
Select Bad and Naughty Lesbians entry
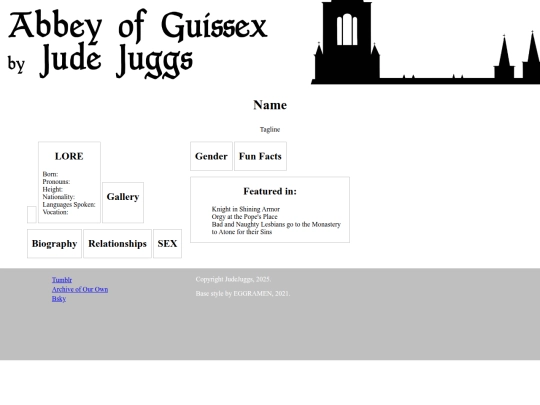point(276,228)
